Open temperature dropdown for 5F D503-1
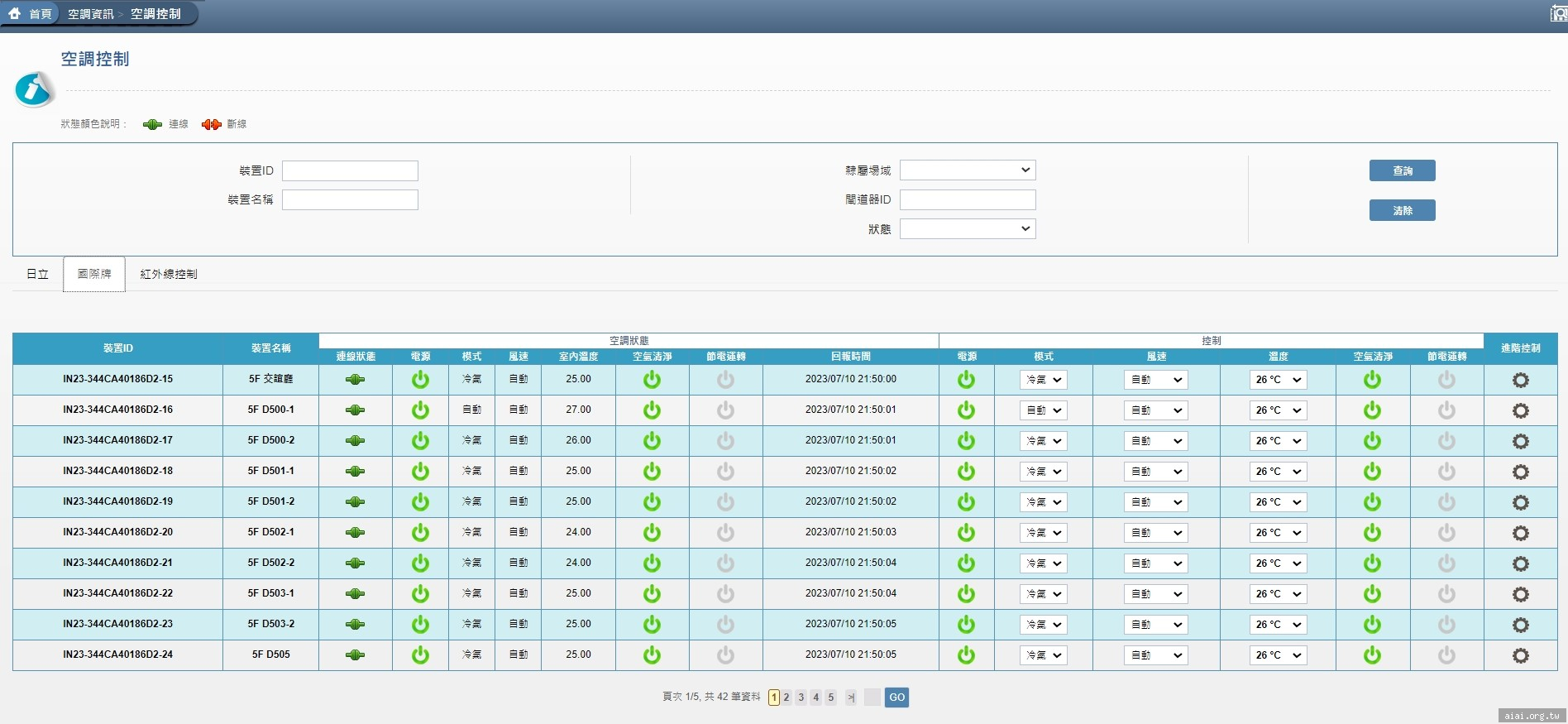 click(1278, 594)
